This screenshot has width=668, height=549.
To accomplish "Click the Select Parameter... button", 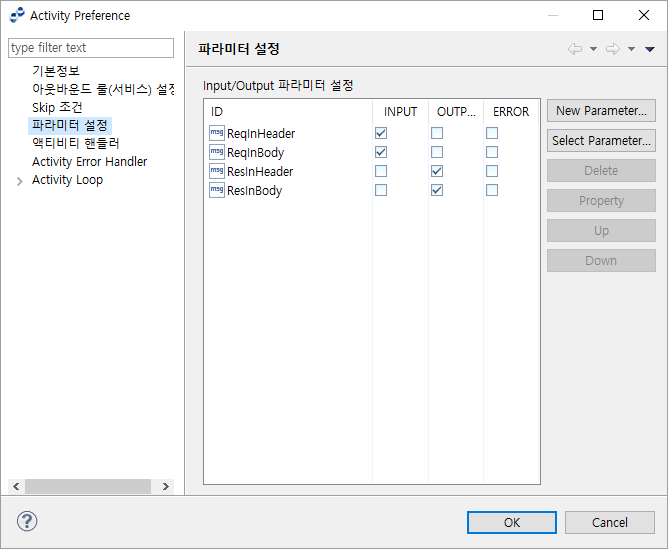I will point(601,141).
